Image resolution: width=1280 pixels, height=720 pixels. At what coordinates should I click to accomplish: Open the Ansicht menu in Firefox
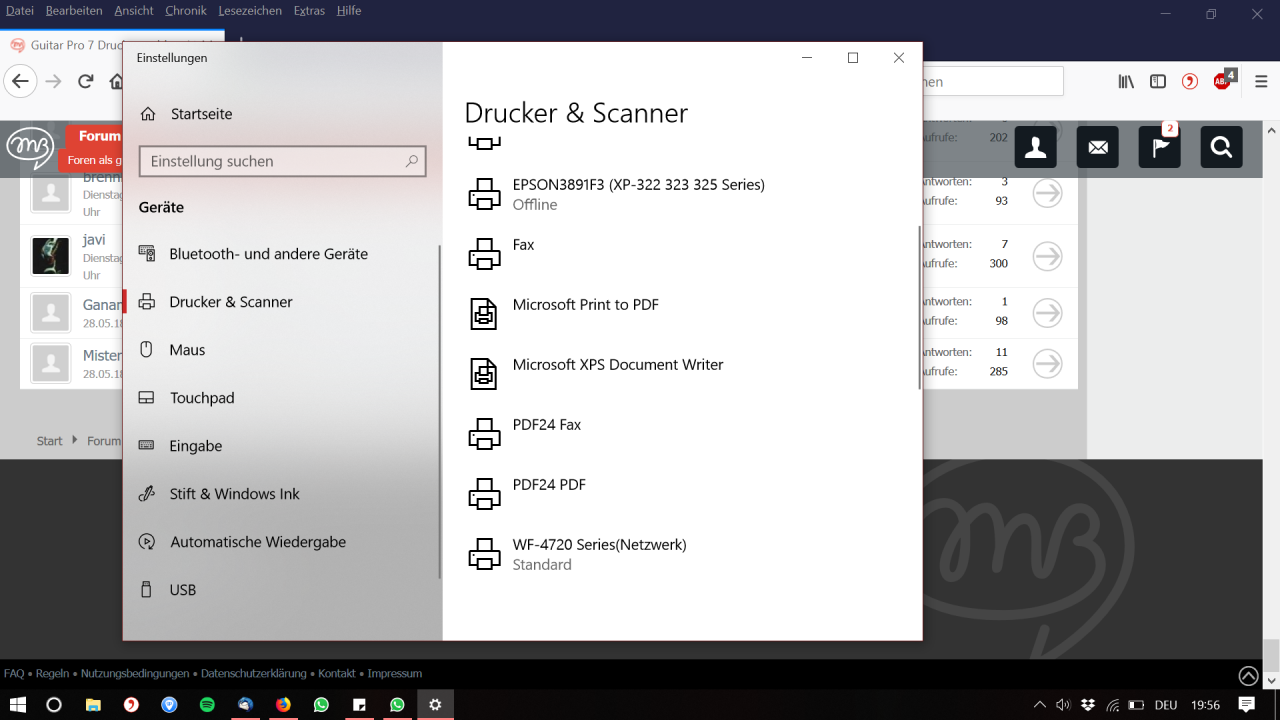pos(134,11)
